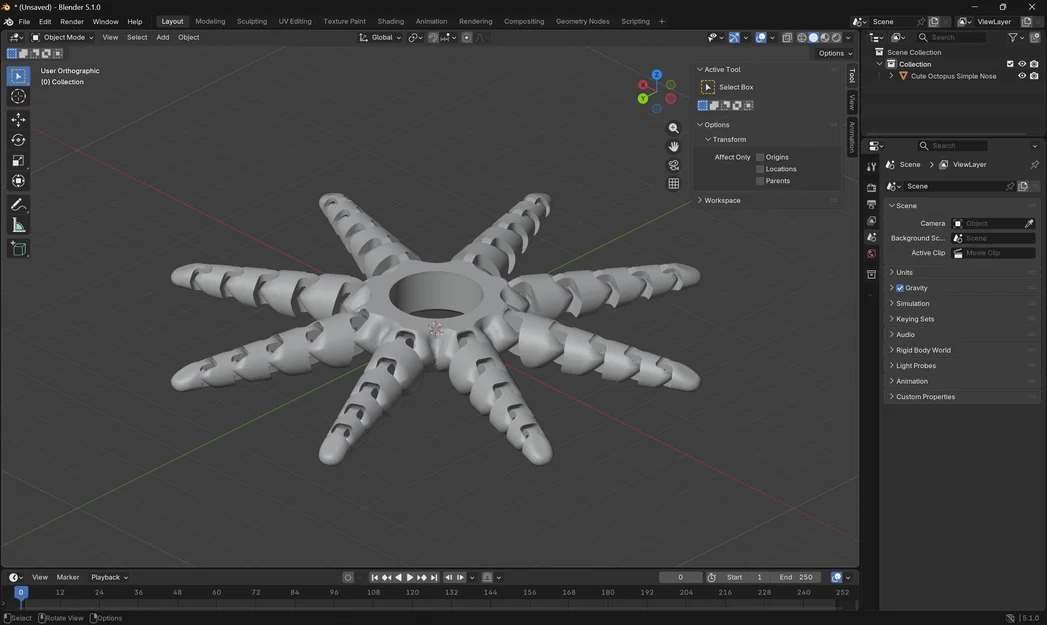Click the Camera eyedropper in Scene properties

pos(1029,223)
